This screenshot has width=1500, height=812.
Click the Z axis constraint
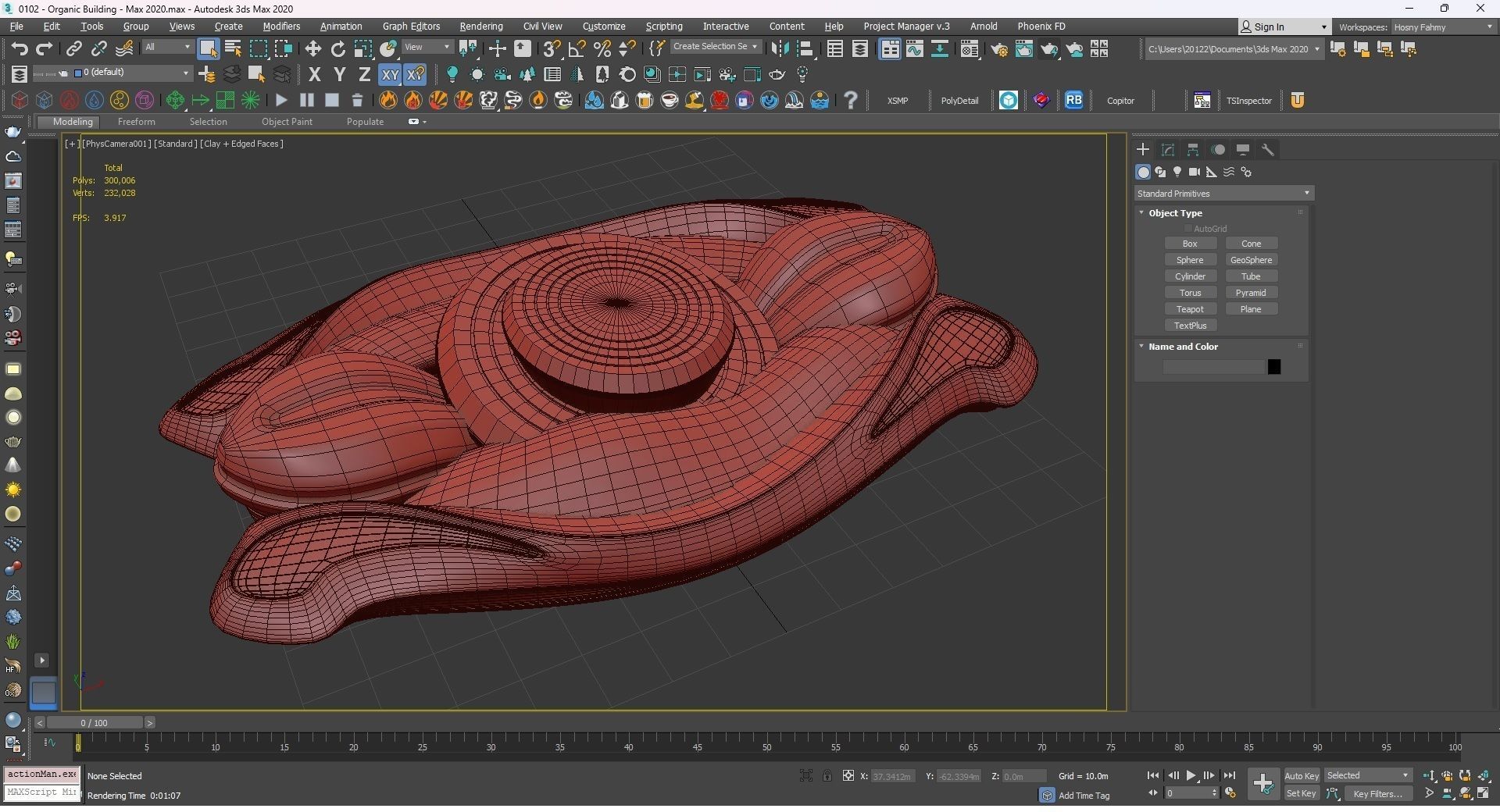(x=364, y=74)
